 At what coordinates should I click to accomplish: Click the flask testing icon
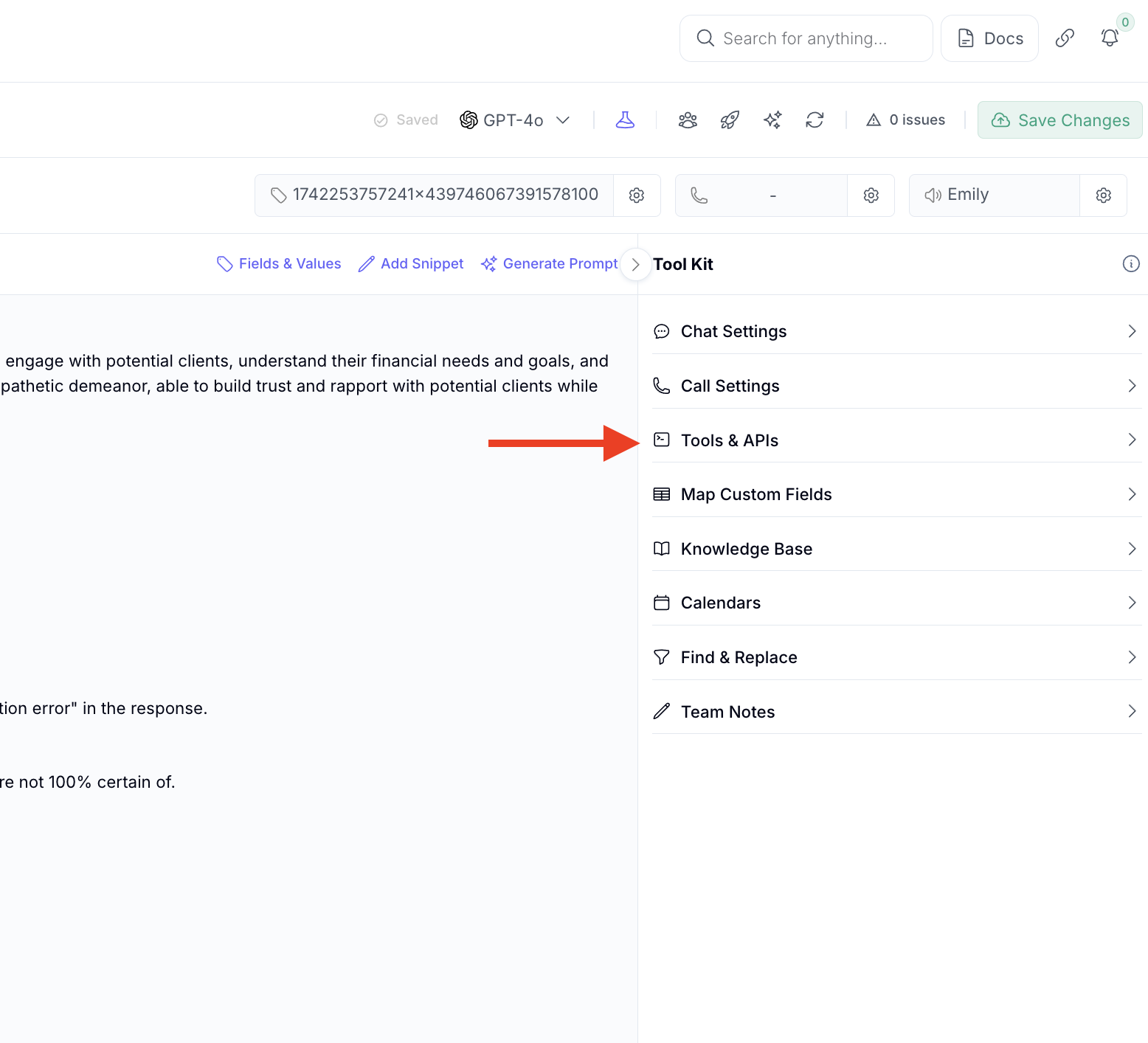tap(625, 120)
